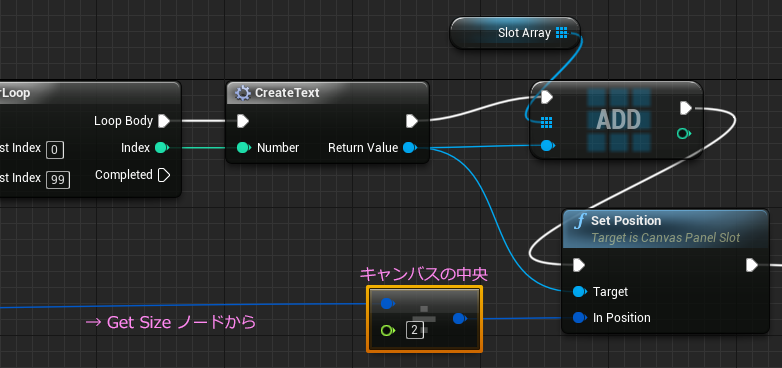Click the ADD node item input pin
Screen dimensions: 782x368
548,146
